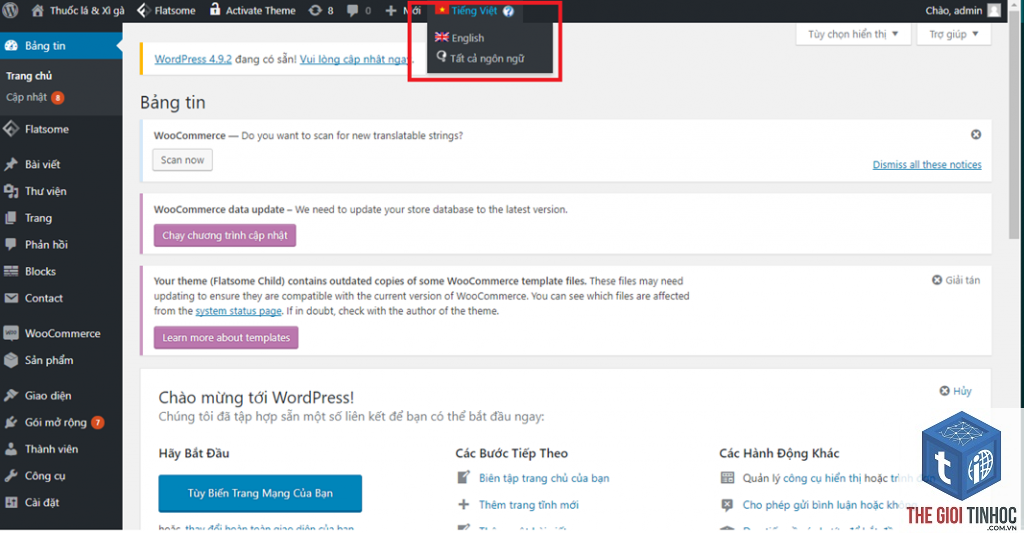Open Thêm trang tĩnh mới link
The width and height of the screenshot is (1024, 533).
528,505
